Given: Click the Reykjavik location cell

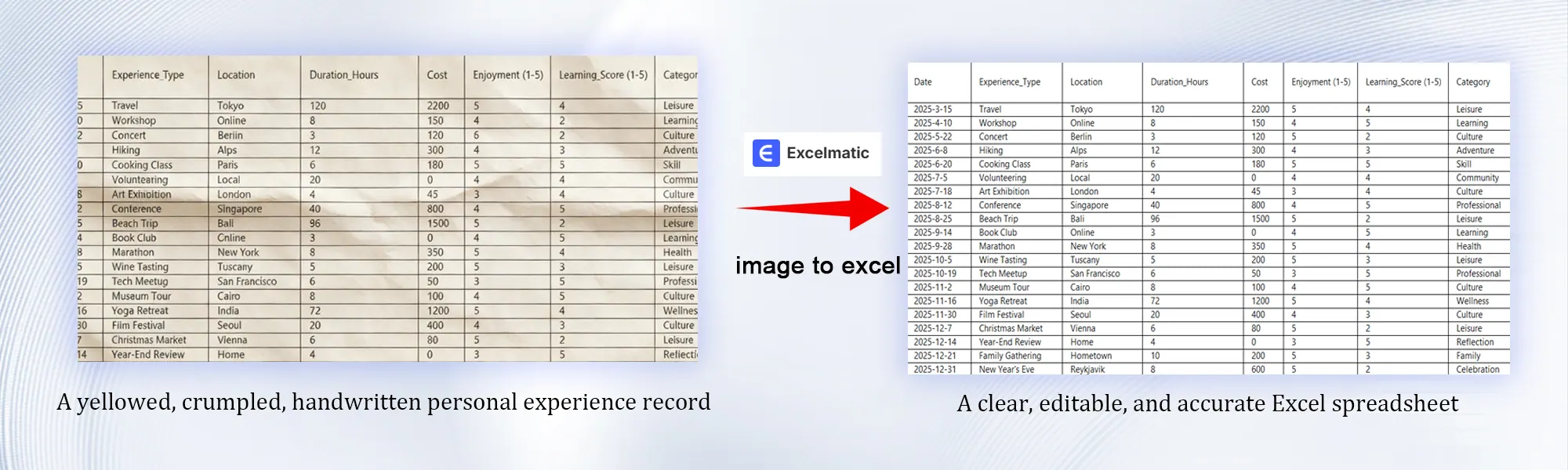Looking at the screenshot, I should [x=1087, y=370].
